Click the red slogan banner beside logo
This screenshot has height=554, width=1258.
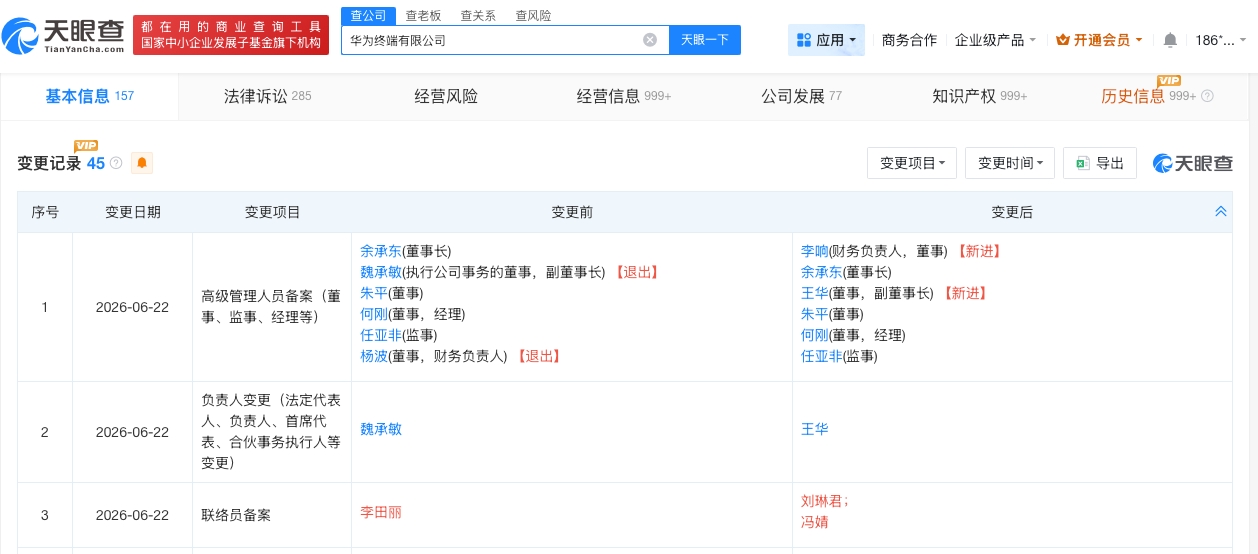(x=231, y=35)
